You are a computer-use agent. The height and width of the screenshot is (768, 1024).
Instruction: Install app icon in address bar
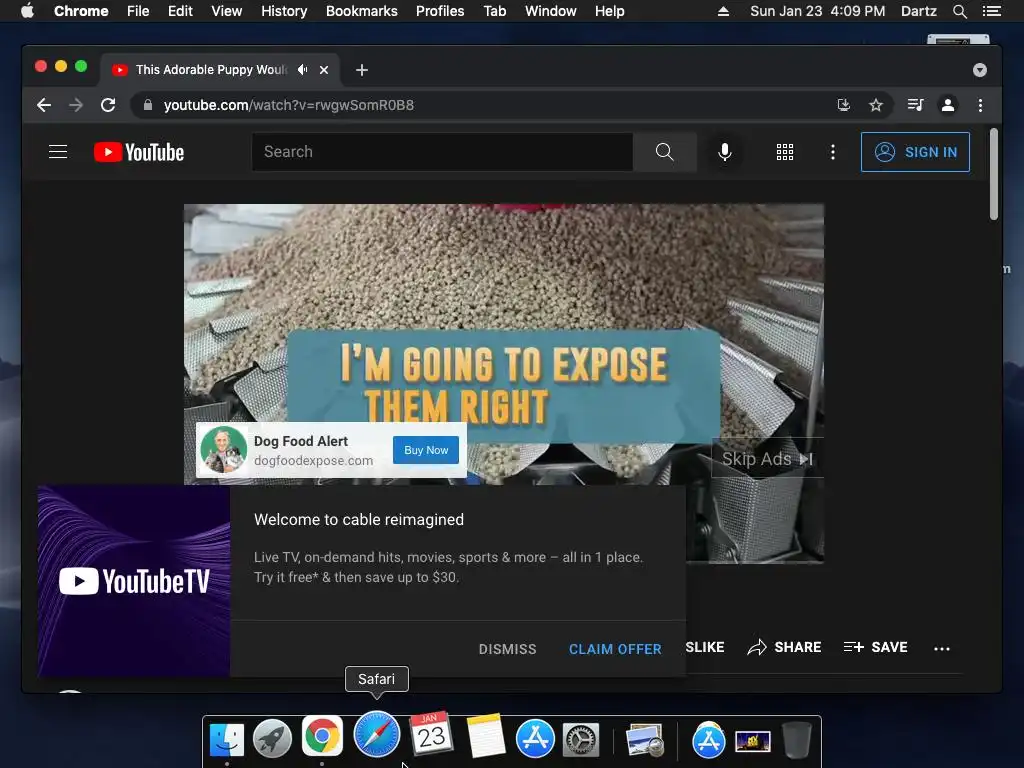point(844,105)
